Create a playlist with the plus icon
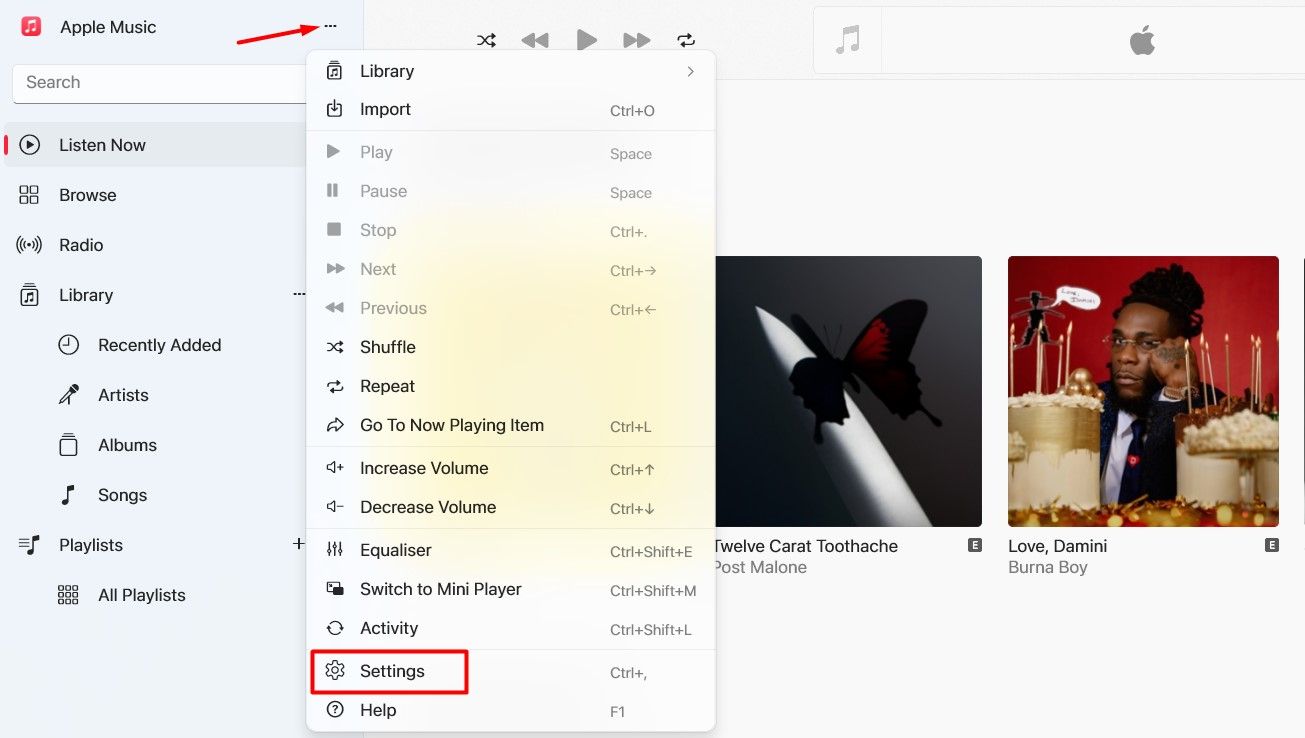The width and height of the screenshot is (1305, 738). [298, 544]
